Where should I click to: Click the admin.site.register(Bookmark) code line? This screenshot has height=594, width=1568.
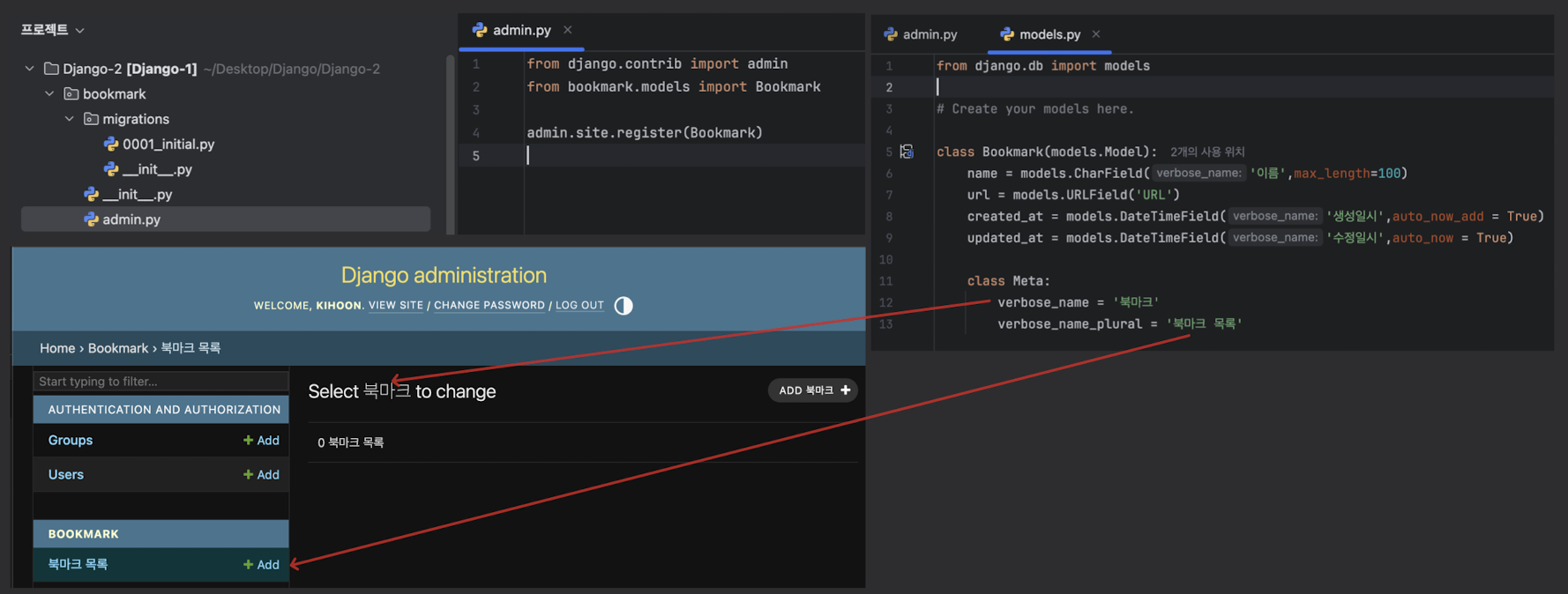point(645,132)
